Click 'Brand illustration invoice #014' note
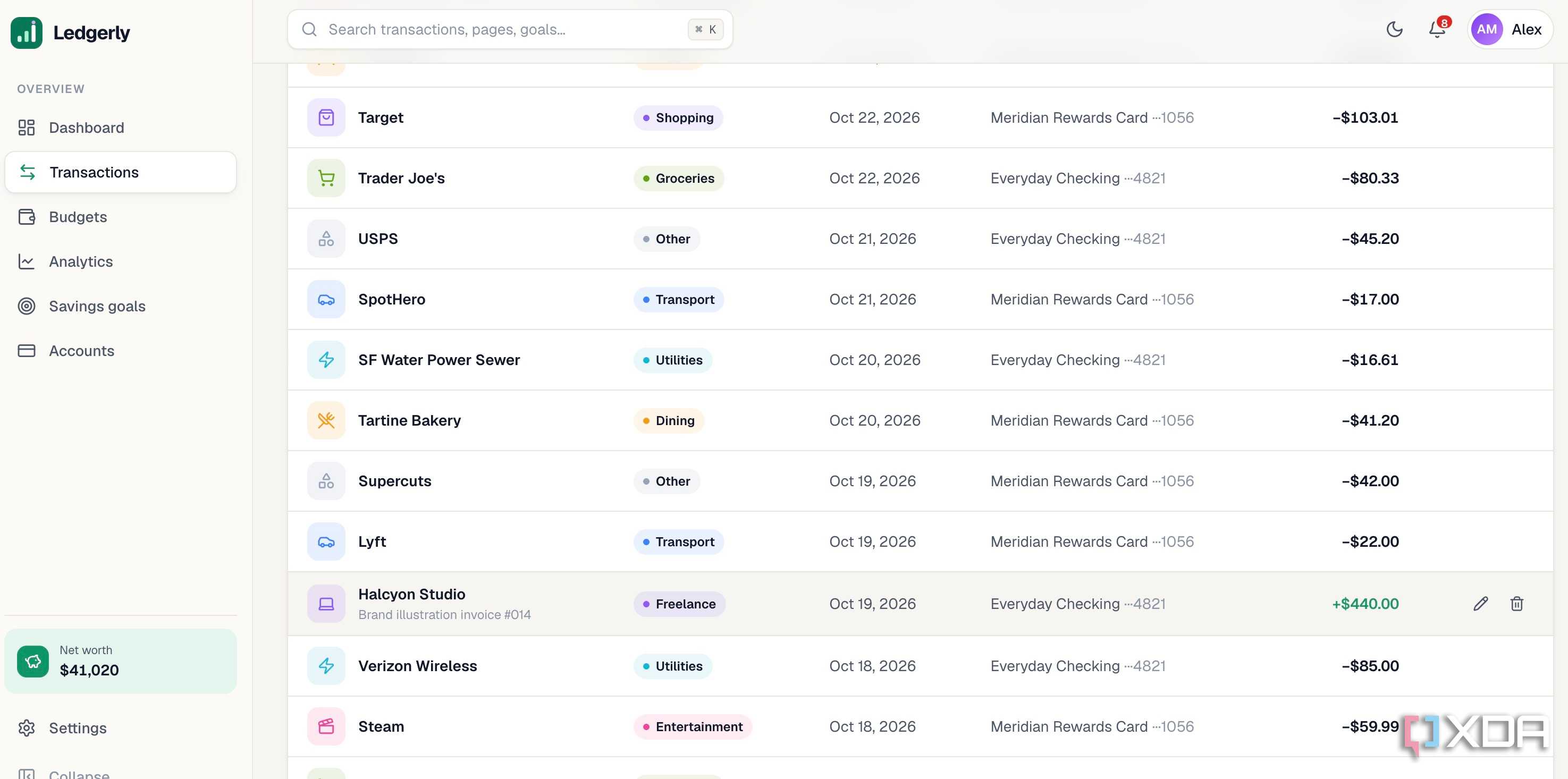Image resolution: width=1568 pixels, height=779 pixels. [x=444, y=615]
